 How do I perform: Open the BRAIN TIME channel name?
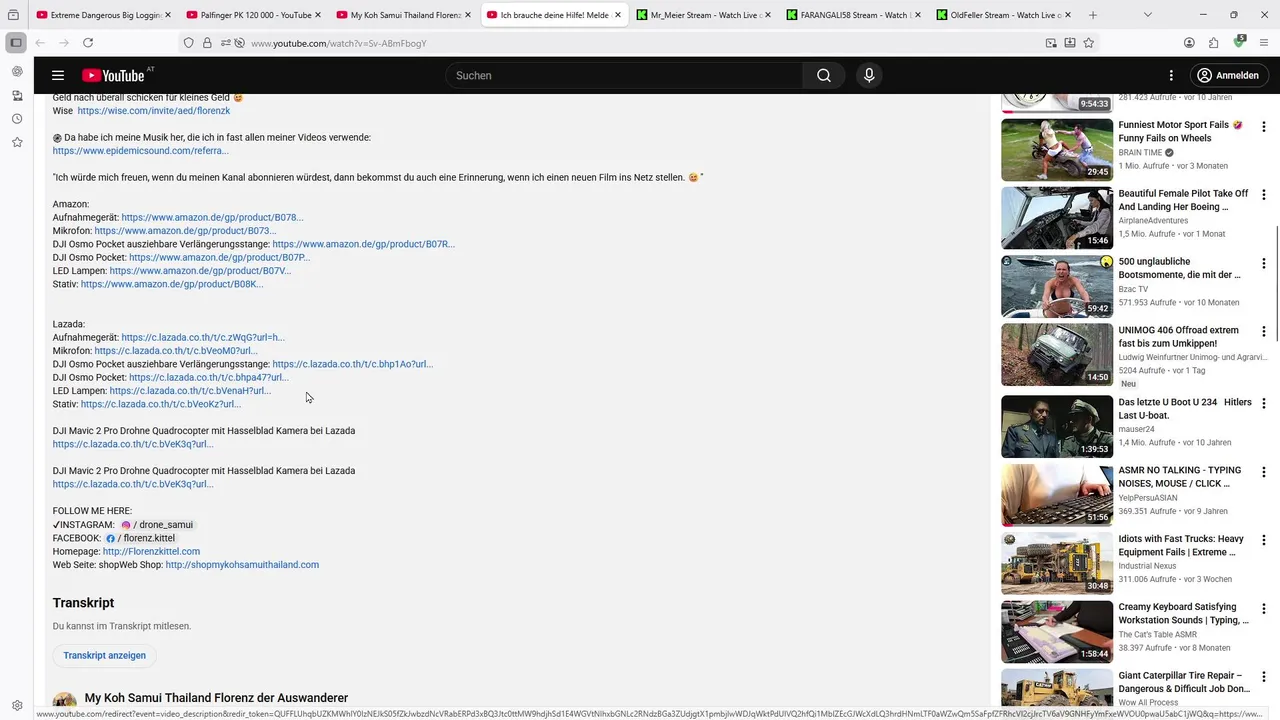pyautogui.click(x=1140, y=153)
